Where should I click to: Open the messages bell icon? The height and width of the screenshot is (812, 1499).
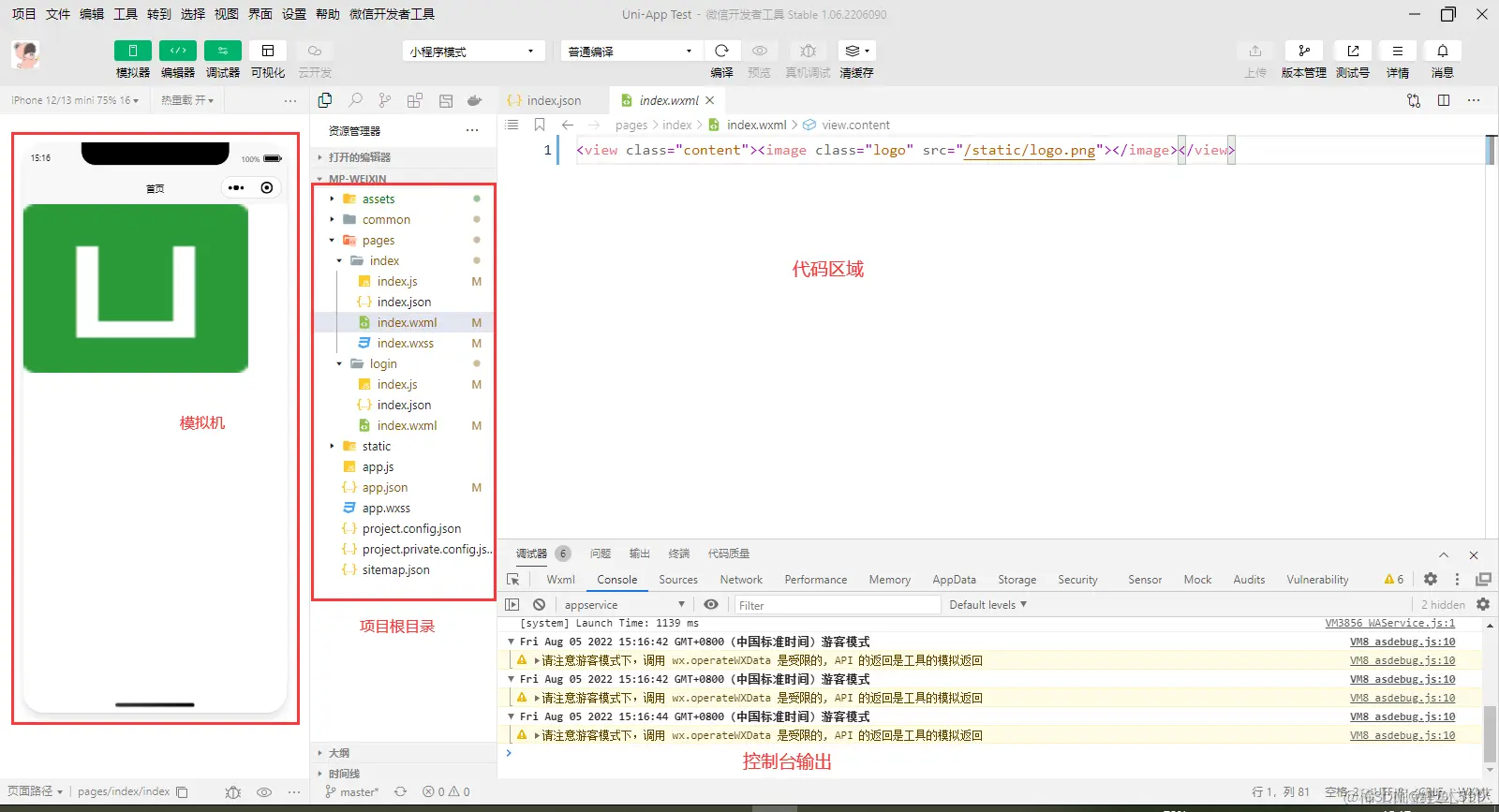pos(1443,51)
